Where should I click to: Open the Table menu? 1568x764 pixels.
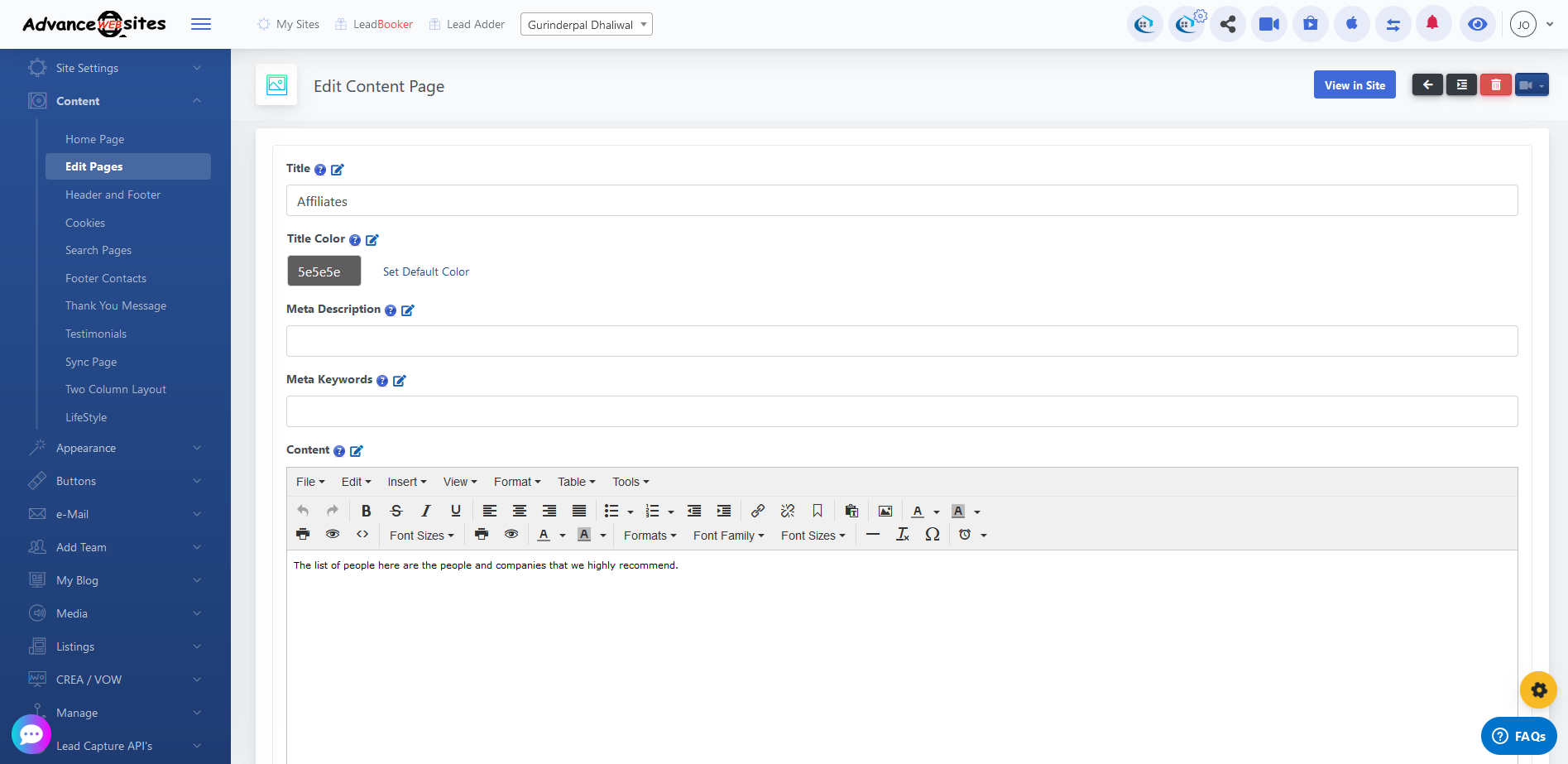[576, 482]
